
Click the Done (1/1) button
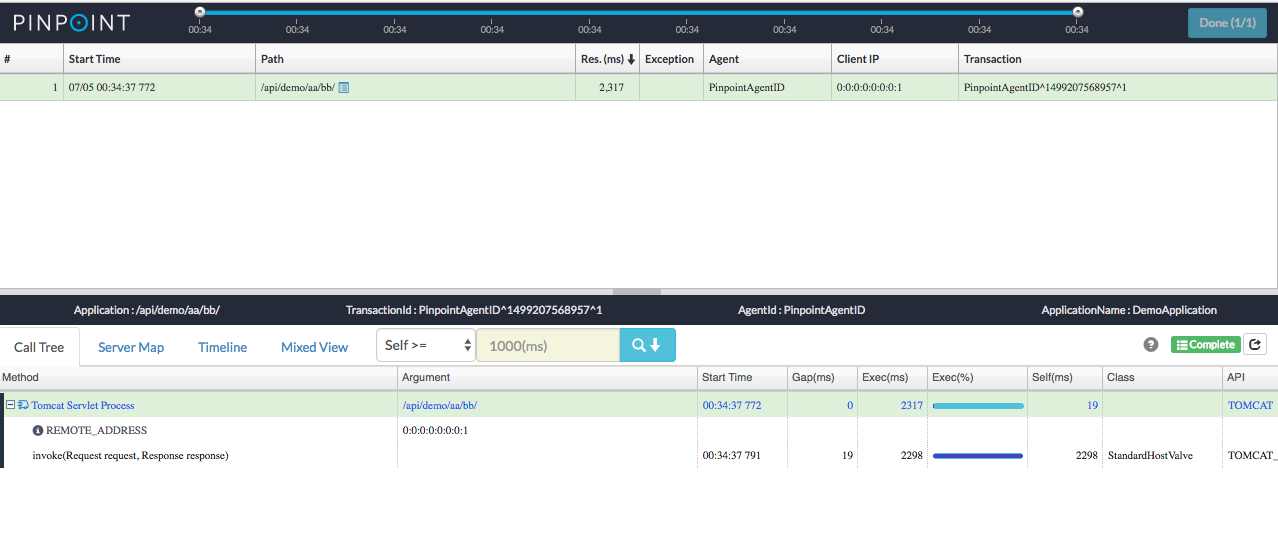[x=1227, y=22]
